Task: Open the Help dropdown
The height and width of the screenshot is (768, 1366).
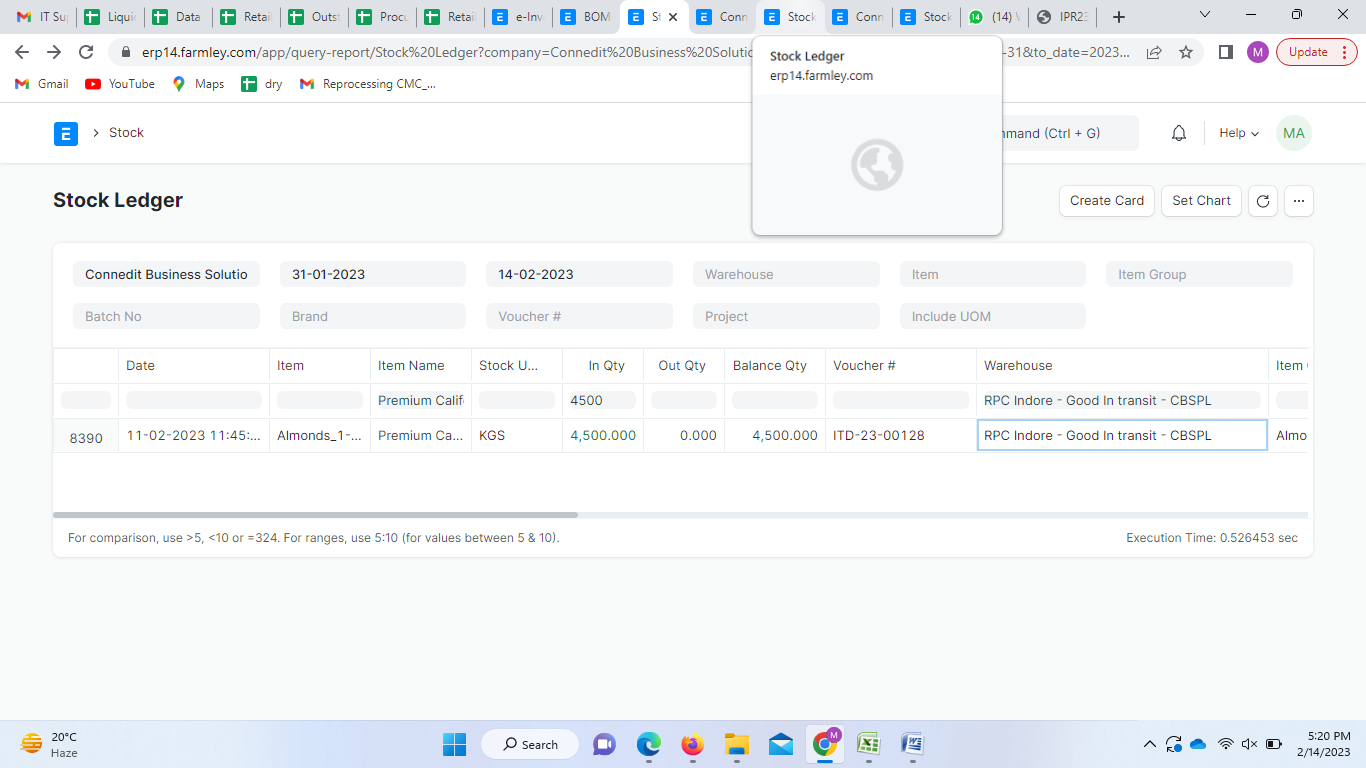Action: coord(1237,132)
